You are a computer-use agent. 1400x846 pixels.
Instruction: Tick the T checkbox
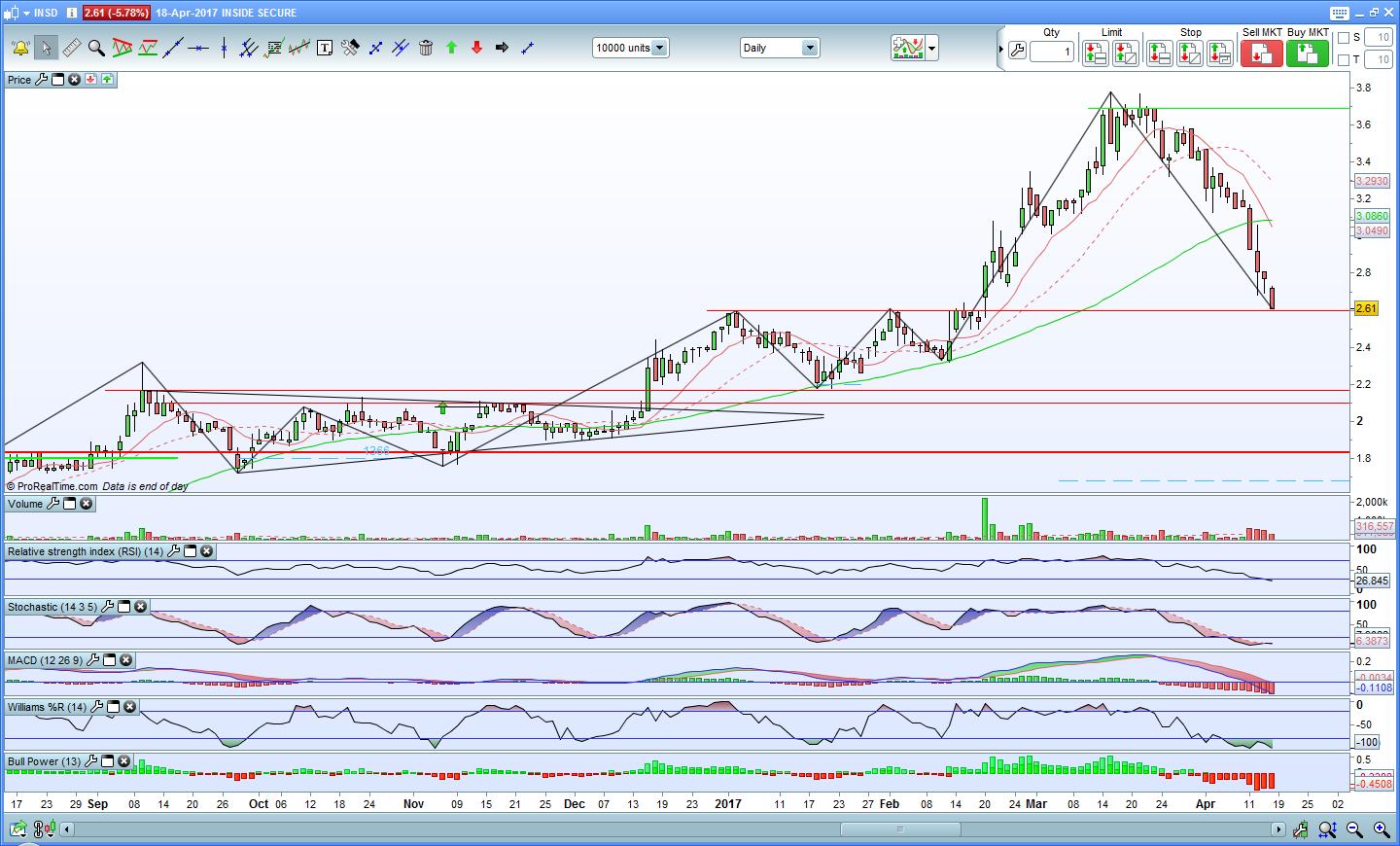[1344, 60]
